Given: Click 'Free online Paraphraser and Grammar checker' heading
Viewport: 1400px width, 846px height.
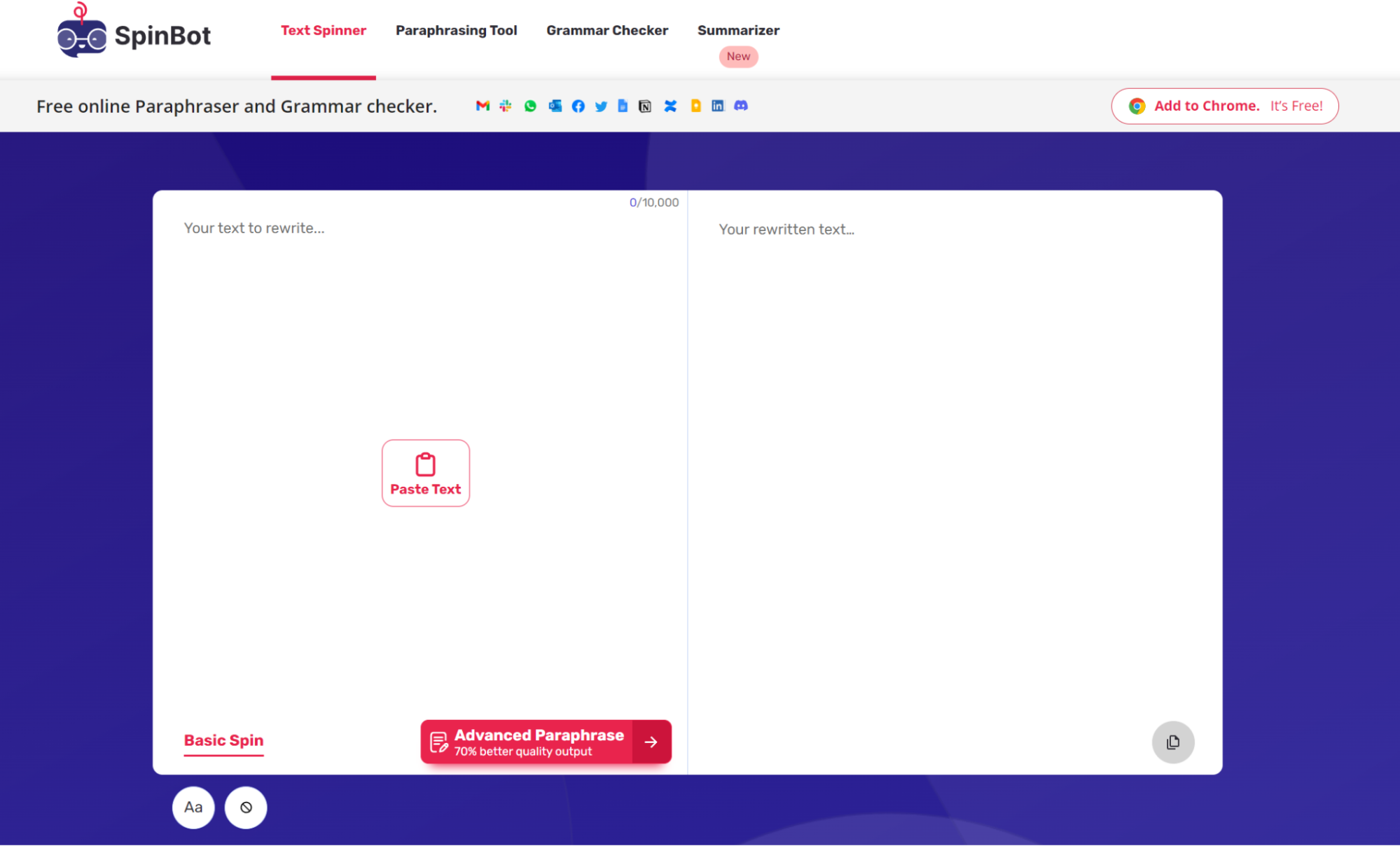Looking at the screenshot, I should click(237, 106).
